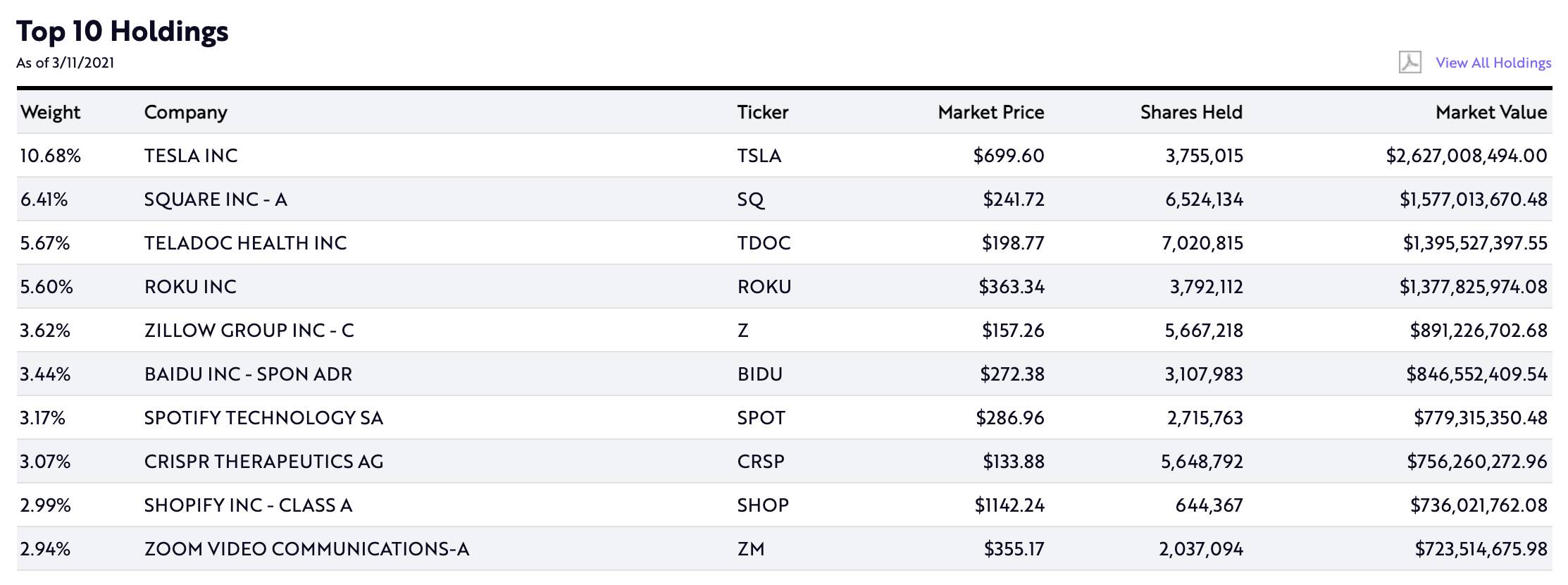The width and height of the screenshot is (1568, 585).
Task: Click the Market Value column header
Action: click(x=1491, y=112)
